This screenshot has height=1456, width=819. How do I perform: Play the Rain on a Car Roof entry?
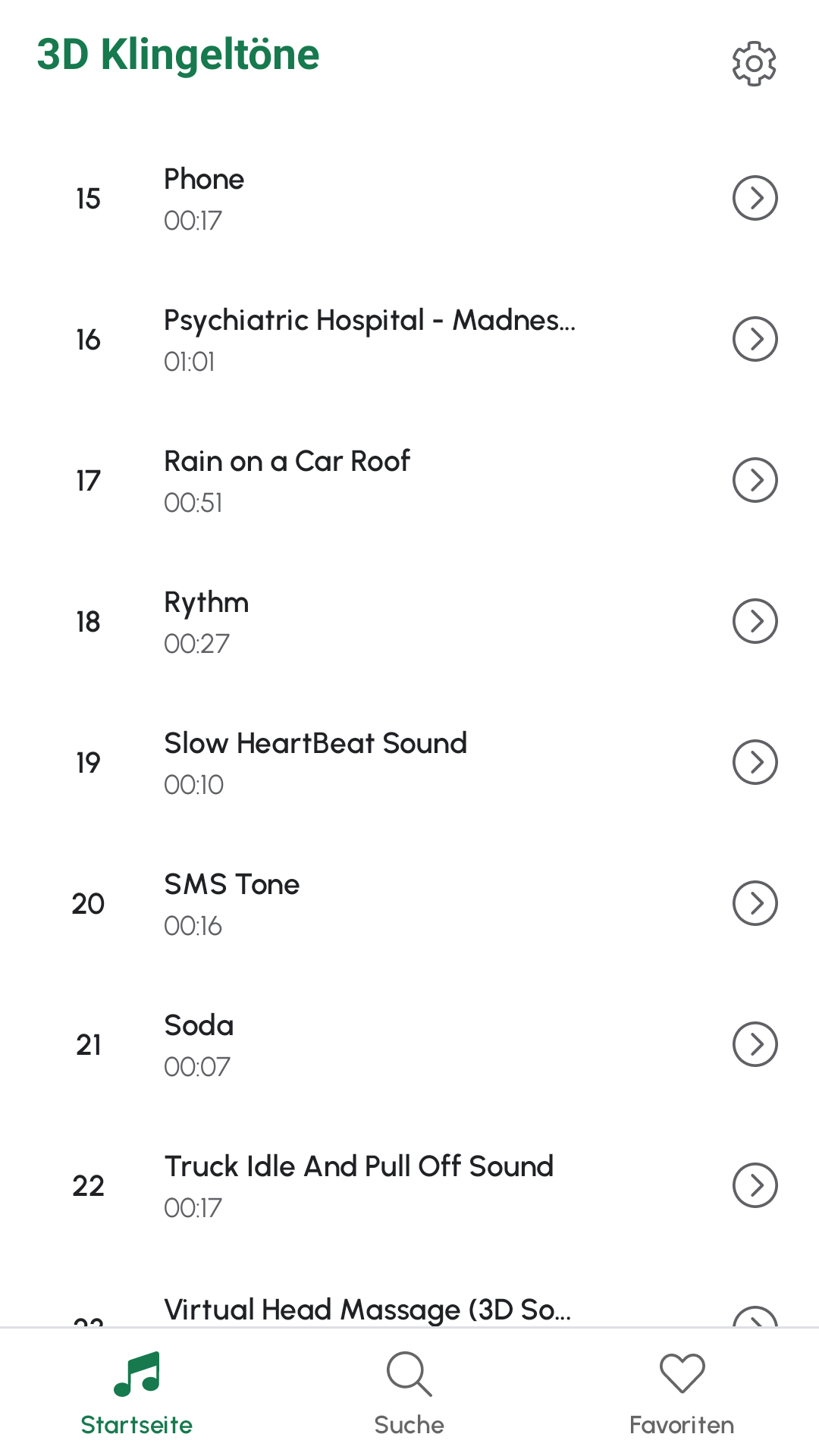pos(287,462)
